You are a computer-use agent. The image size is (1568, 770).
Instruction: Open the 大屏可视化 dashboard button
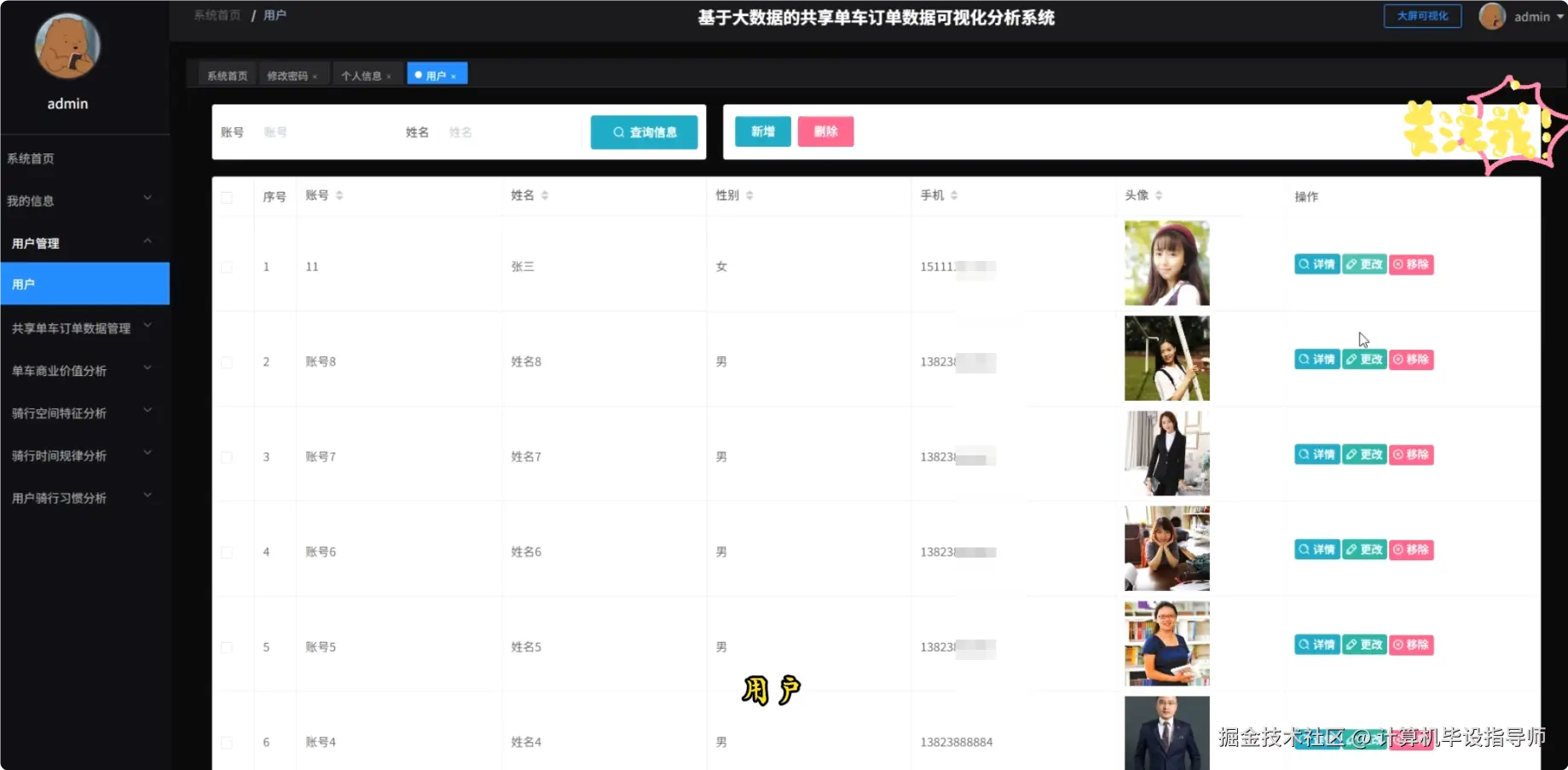[x=1422, y=16]
